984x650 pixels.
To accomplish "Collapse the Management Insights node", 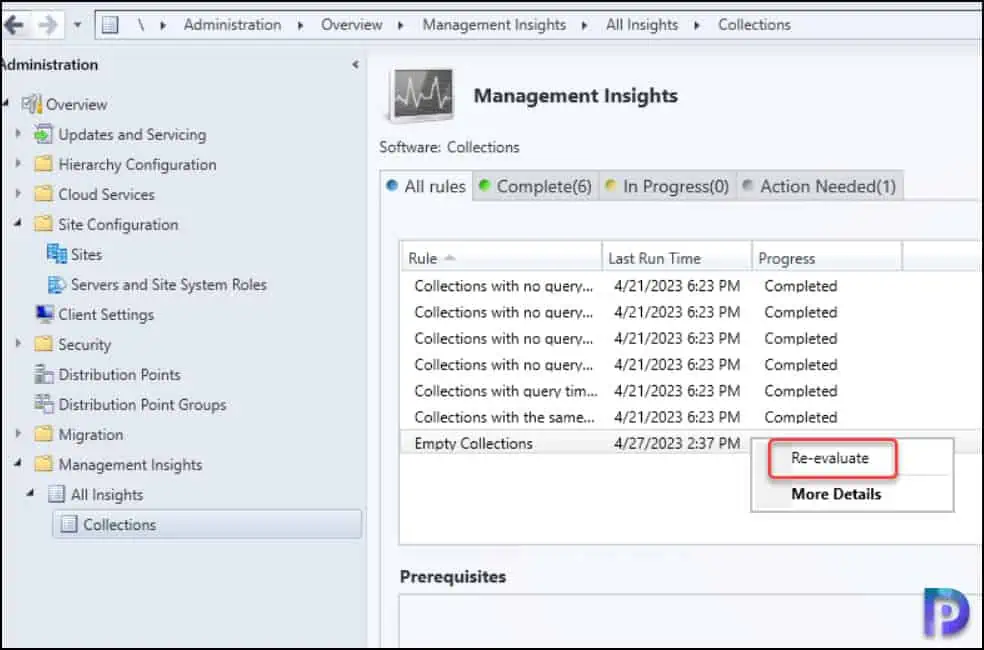I will (18, 462).
